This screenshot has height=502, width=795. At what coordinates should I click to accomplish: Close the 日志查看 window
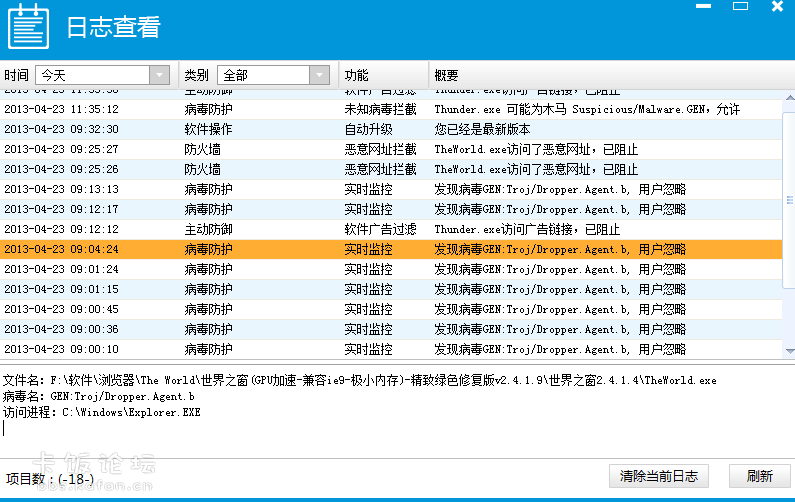pyautogui.click(x=777, y=6)
